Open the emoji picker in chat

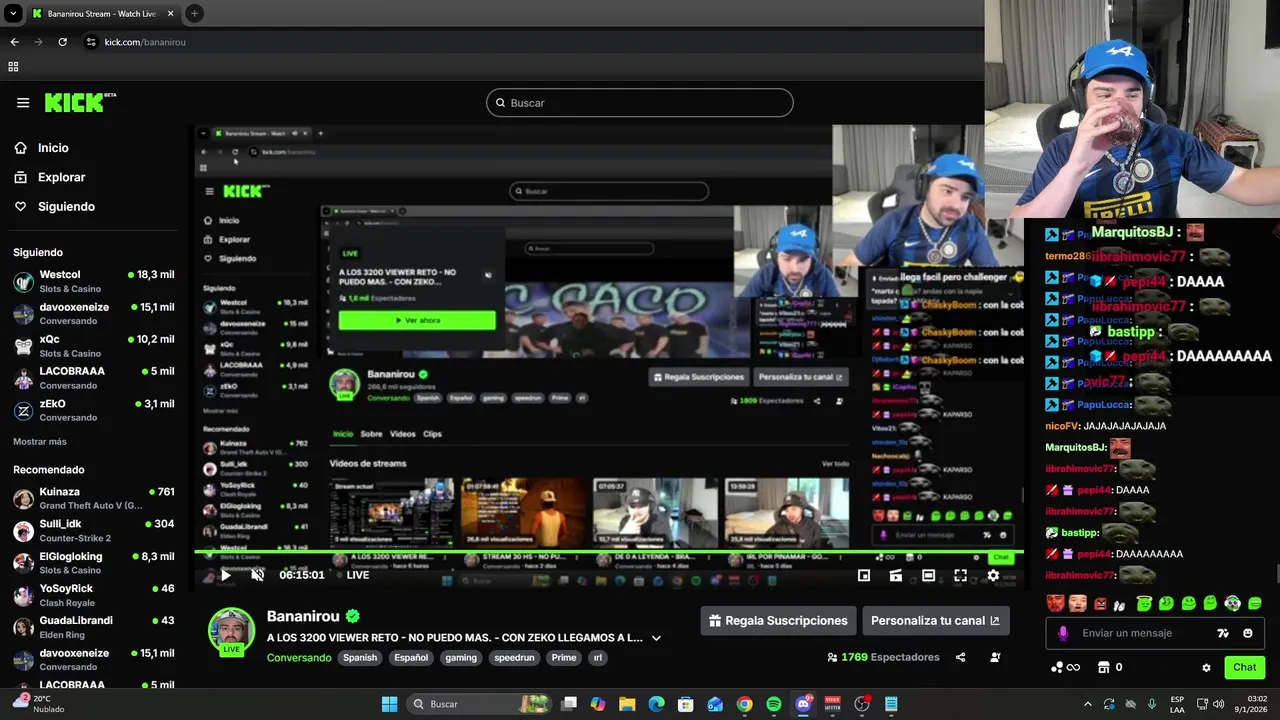point(1248,633)
